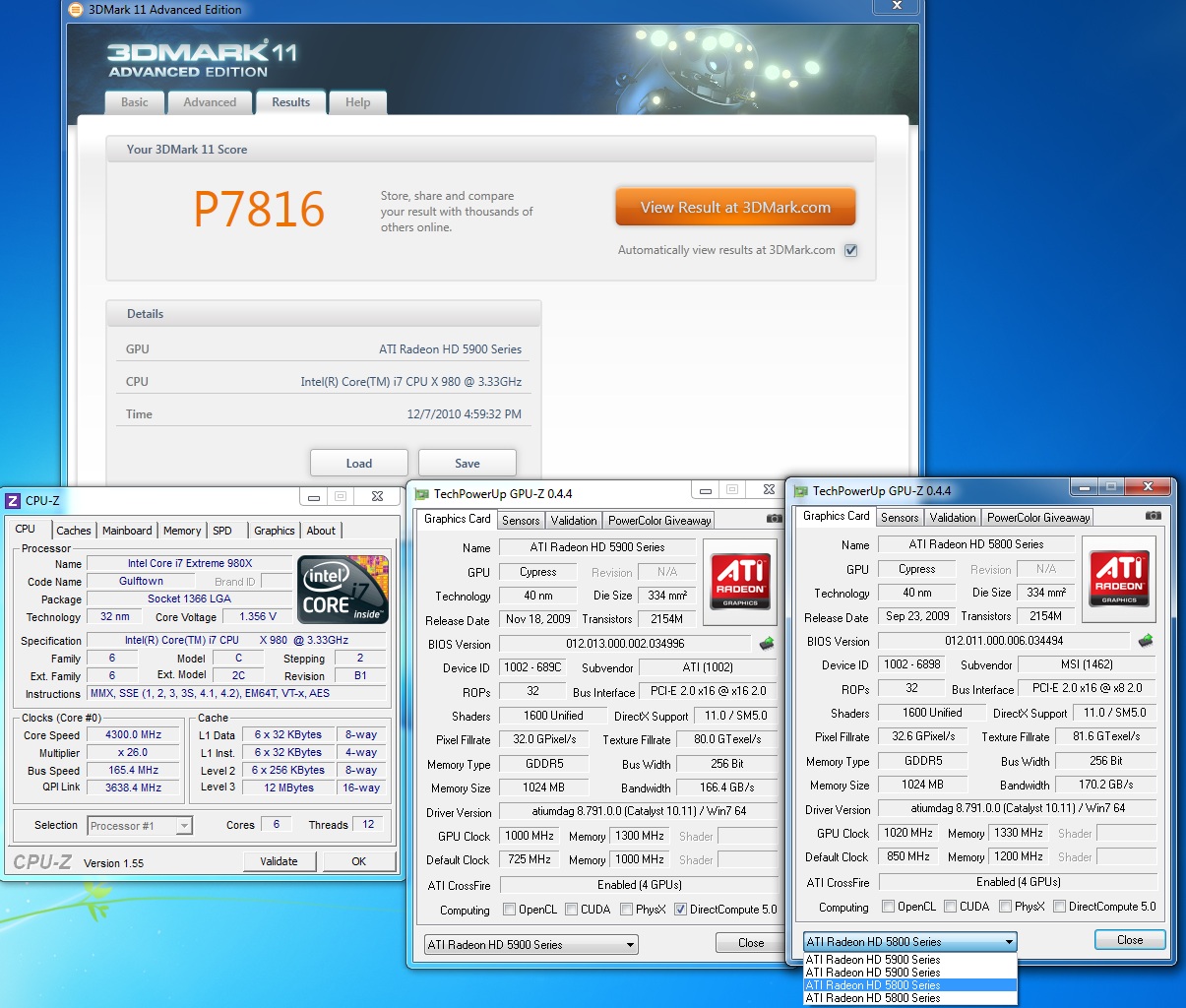Click the ATI Radeon logo in right GPU-Z

coord(1119,578)
